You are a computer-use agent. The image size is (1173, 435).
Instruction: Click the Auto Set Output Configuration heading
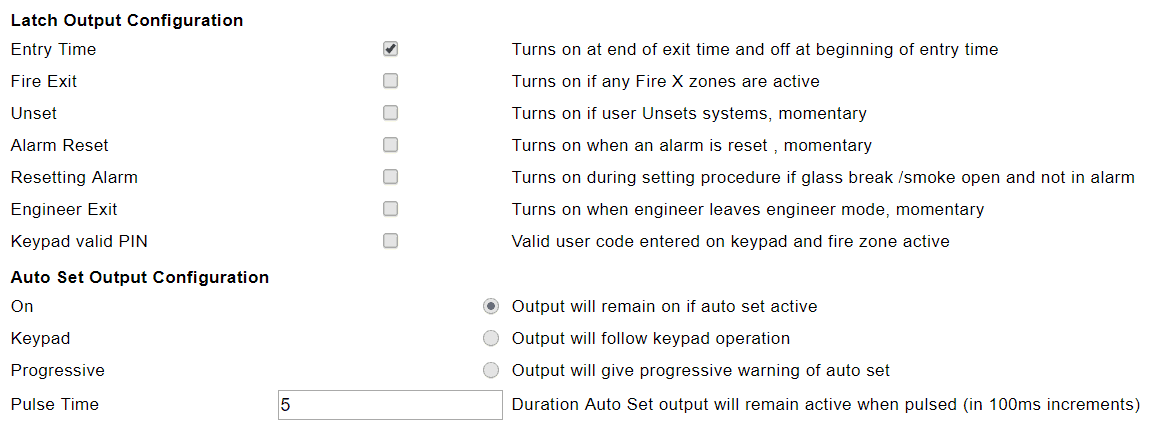pos(139,277)
